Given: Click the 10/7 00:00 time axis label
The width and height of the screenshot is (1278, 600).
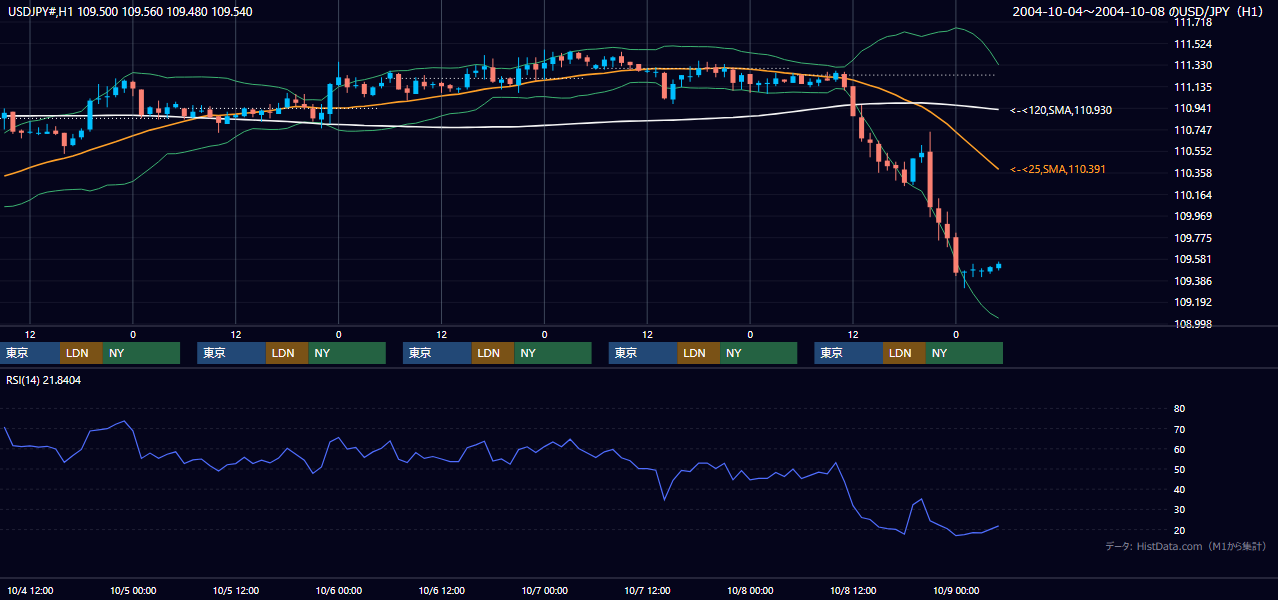Looking at the screenshot, I should [544, 591].
